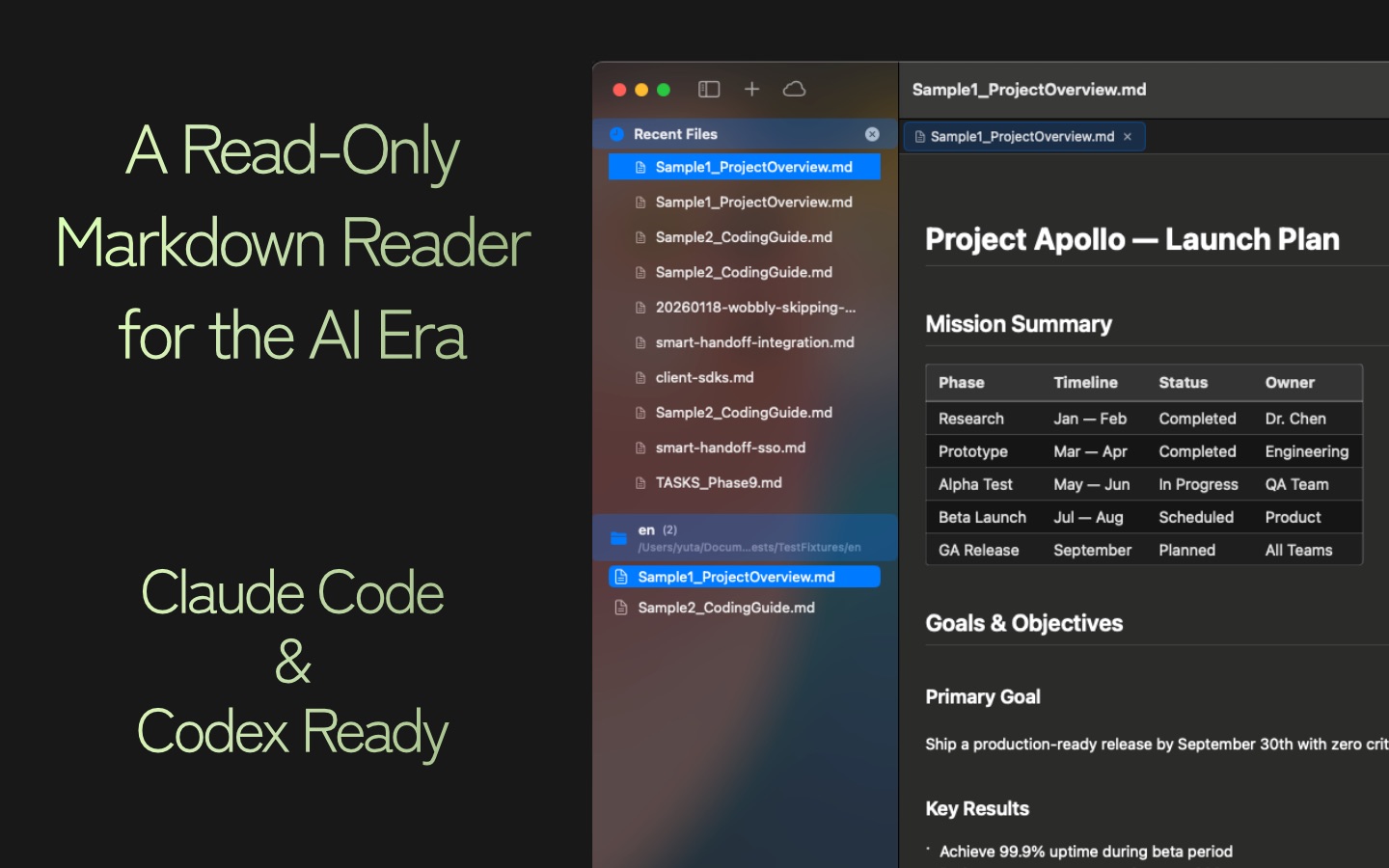The width and height of the screenshot is (1389, 868).
Task: Open Sample1_ProjectOverview.md under the en folder
Action: pyautogui.click(x=745, y=577)
